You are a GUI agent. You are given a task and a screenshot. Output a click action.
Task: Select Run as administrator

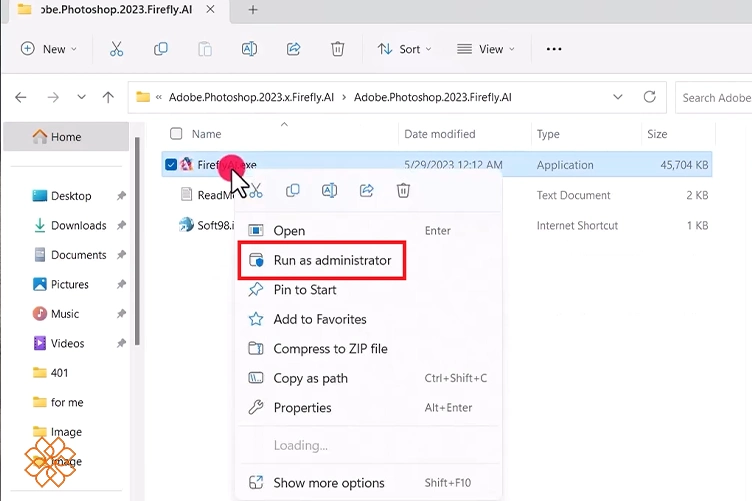point(322,260)
